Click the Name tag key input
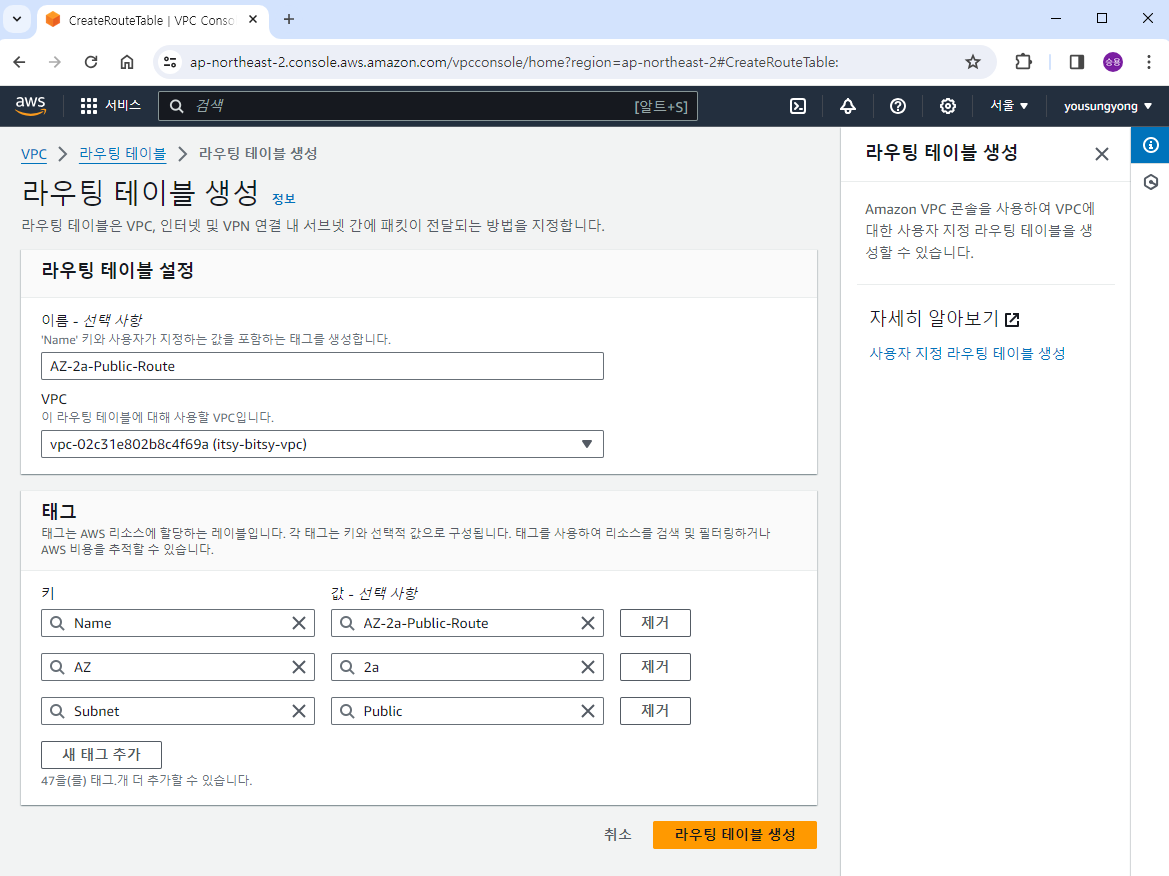This screenshot has height=876, width=1169. point(177,623)
